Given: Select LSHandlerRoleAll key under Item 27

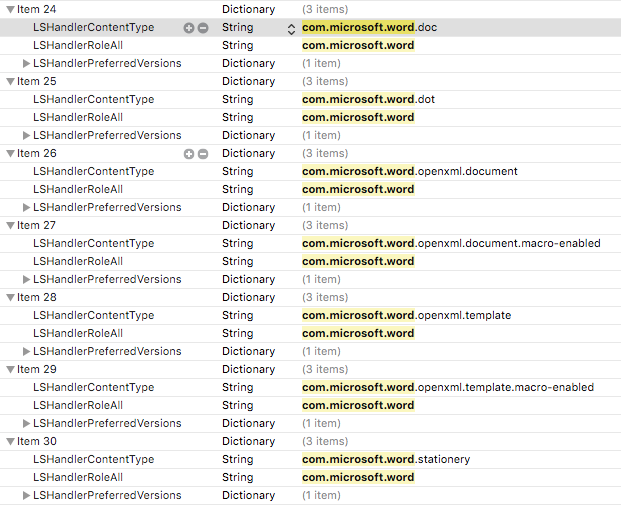Looking at the screenshot, I should pos(78,262).
